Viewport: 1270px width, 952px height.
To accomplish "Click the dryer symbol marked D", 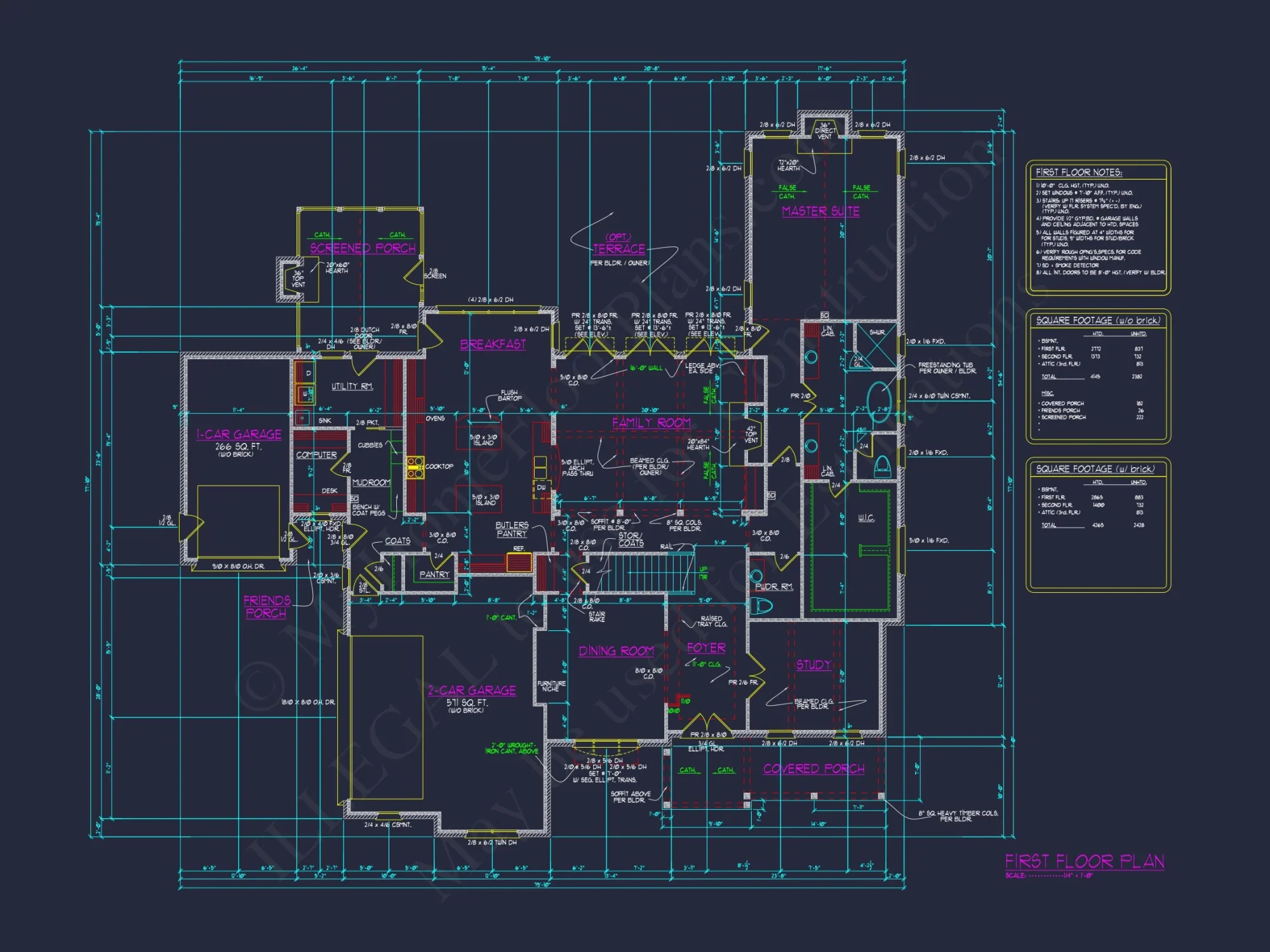I will point(309,373).
